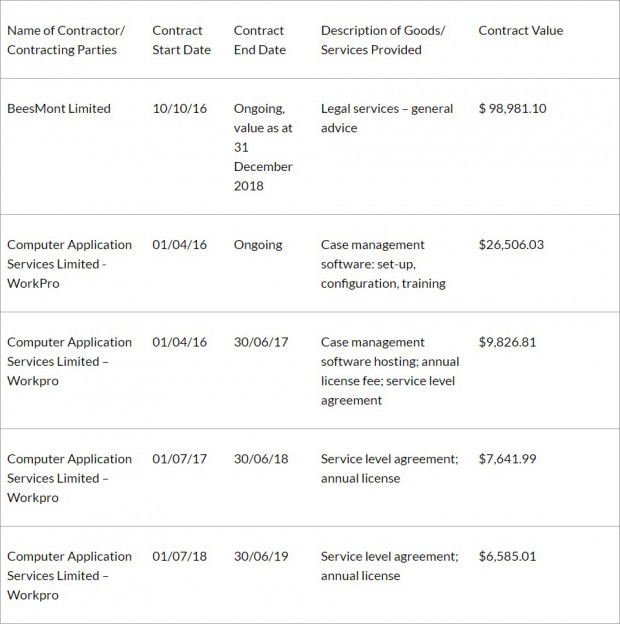Viewport: 620px width, 624px height.
Task: Click the 30/06/18 end date cell
Action: point(261,459)
